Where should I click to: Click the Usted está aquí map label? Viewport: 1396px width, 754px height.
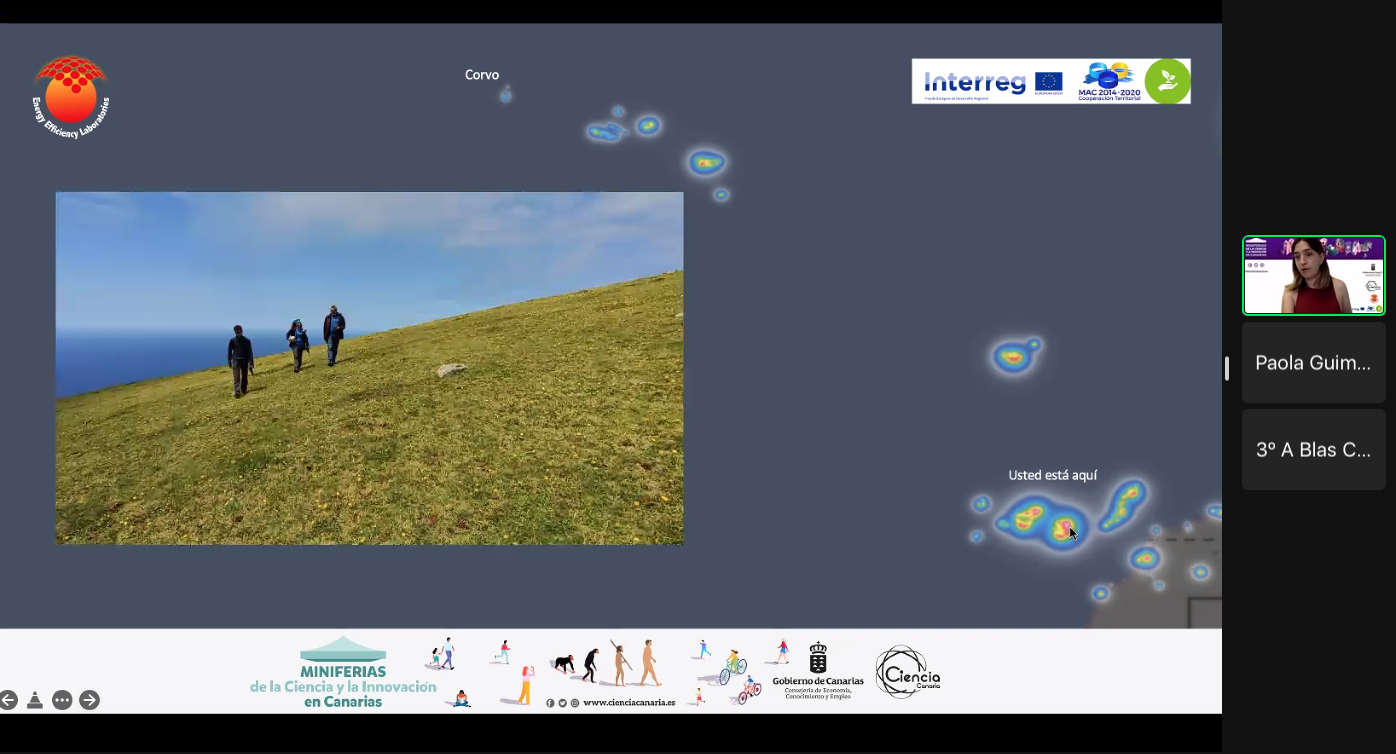1052,475
